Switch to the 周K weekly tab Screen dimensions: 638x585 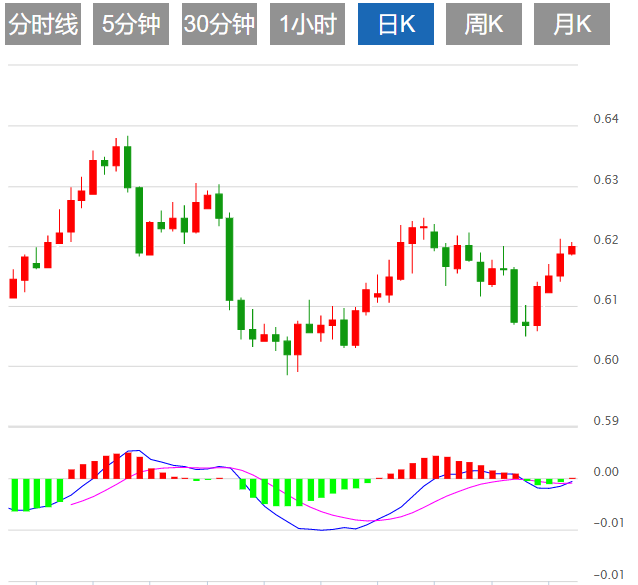pyautogui.click(x=483, y=25)
